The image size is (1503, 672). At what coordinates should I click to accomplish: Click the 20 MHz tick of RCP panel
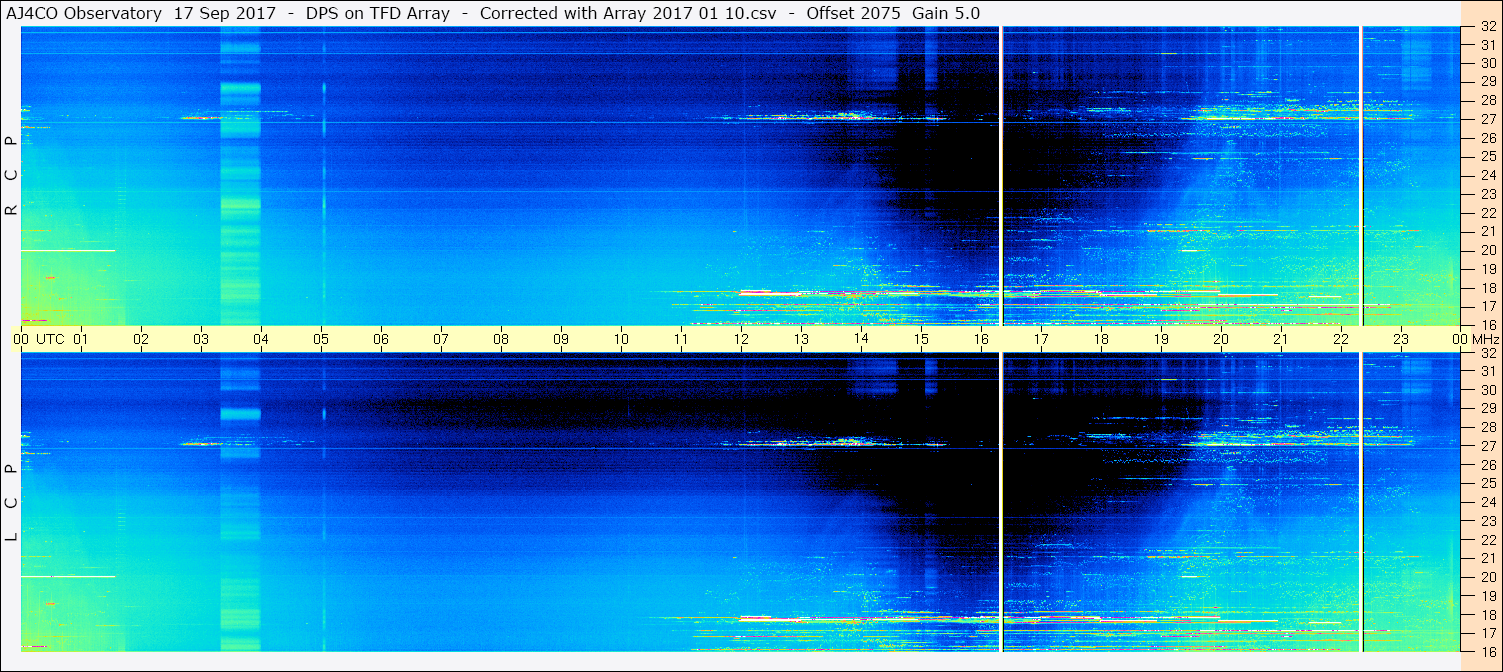click(x=1487, y=250)
